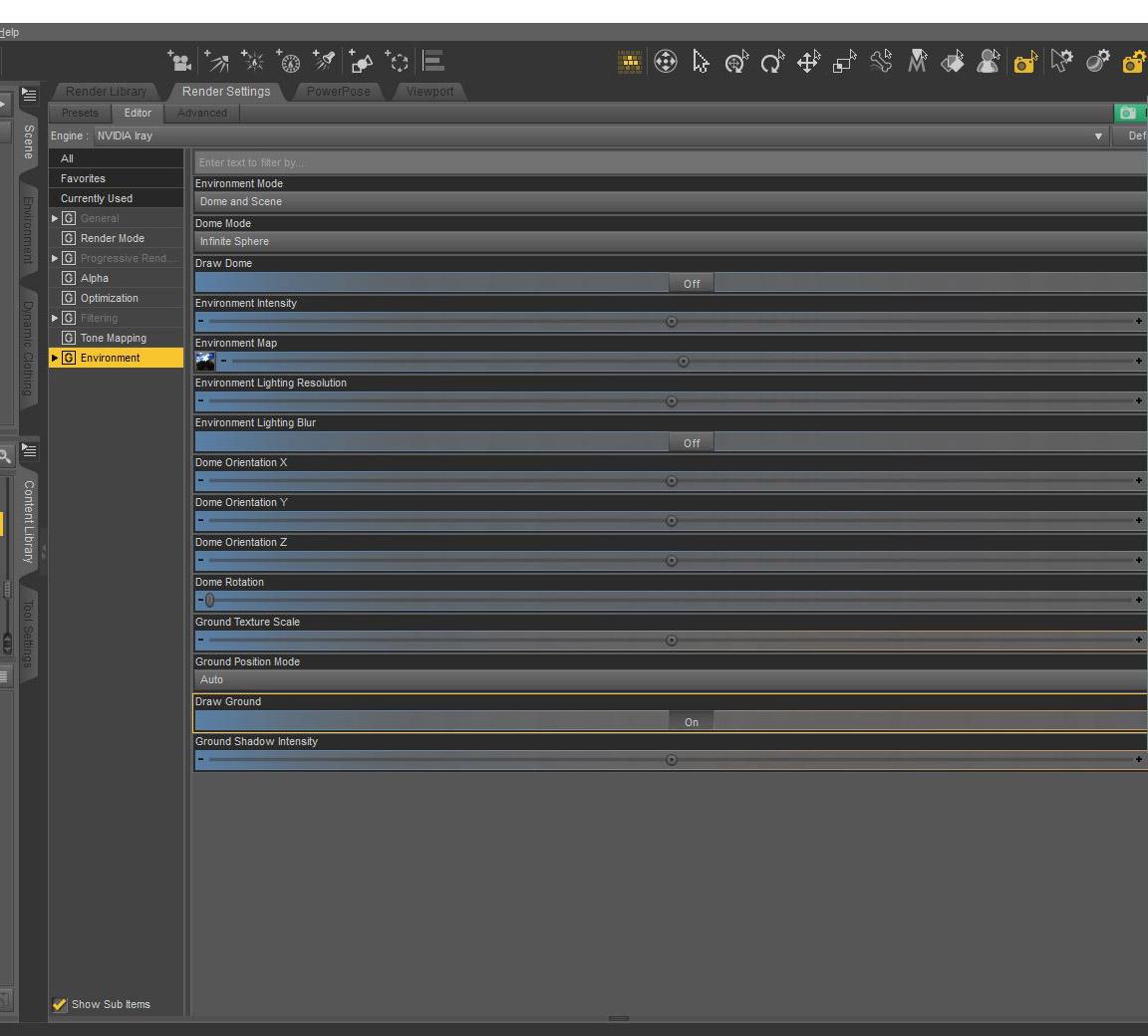
Task: Open the Presets sub-tab
Action: point(80,113)
